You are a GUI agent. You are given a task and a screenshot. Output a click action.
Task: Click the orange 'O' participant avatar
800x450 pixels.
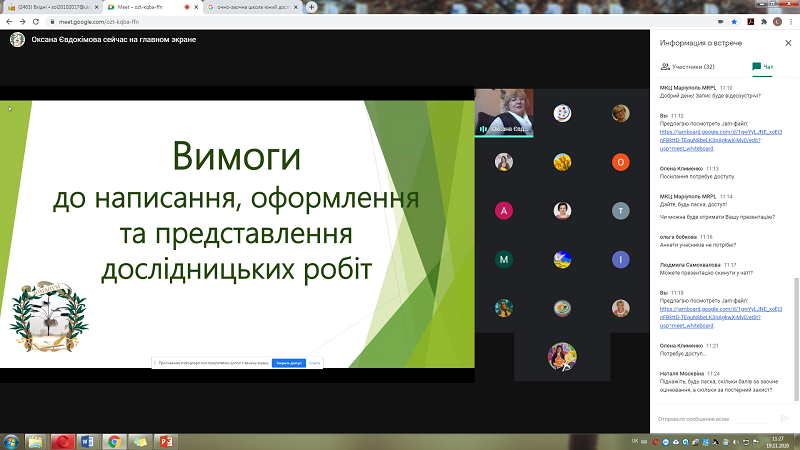pyautogui.click(x=621, y=162)
